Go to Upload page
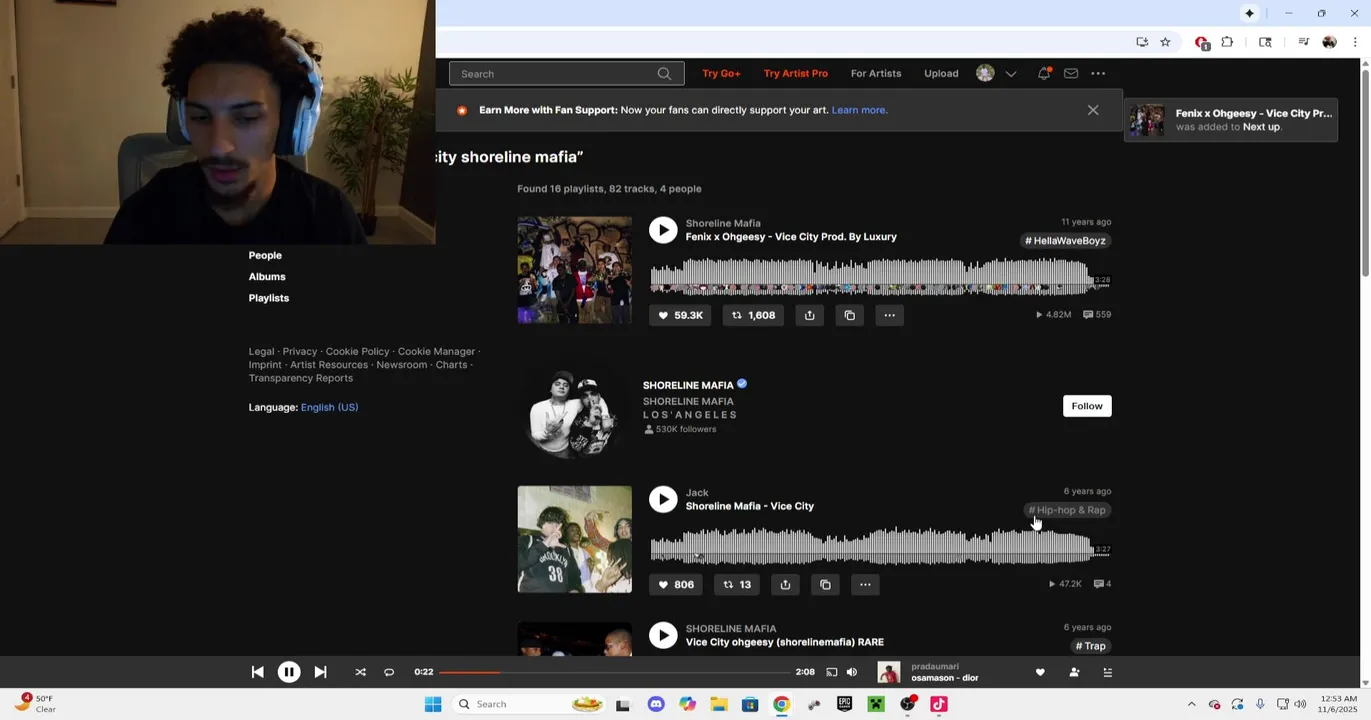 941,73
